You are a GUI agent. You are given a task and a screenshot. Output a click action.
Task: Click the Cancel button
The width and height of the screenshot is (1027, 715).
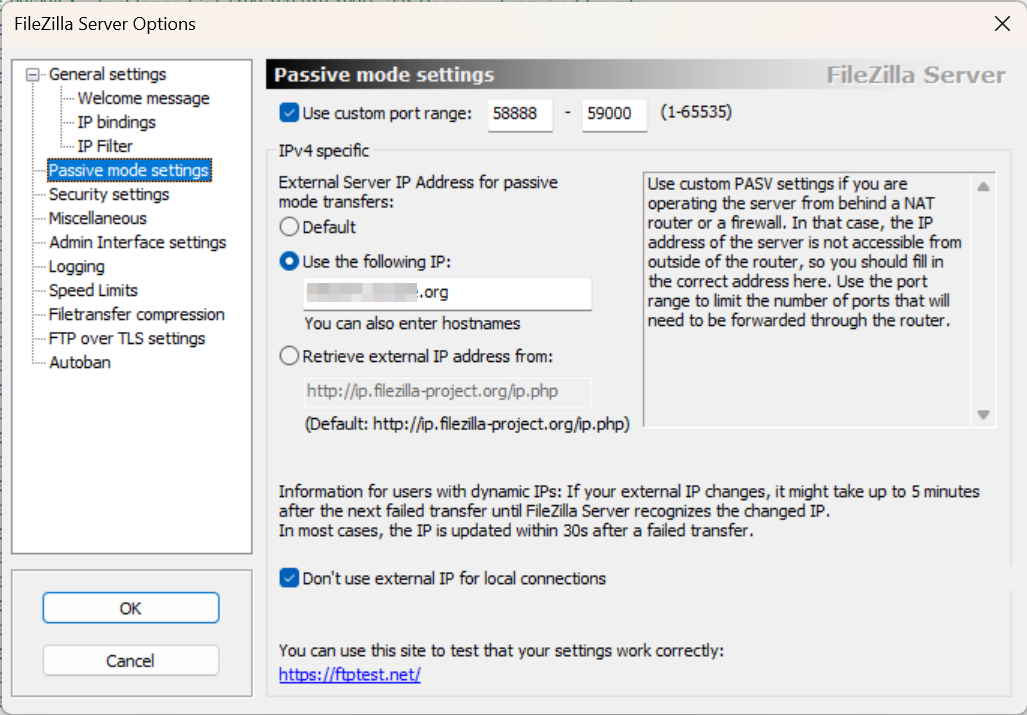131,661
